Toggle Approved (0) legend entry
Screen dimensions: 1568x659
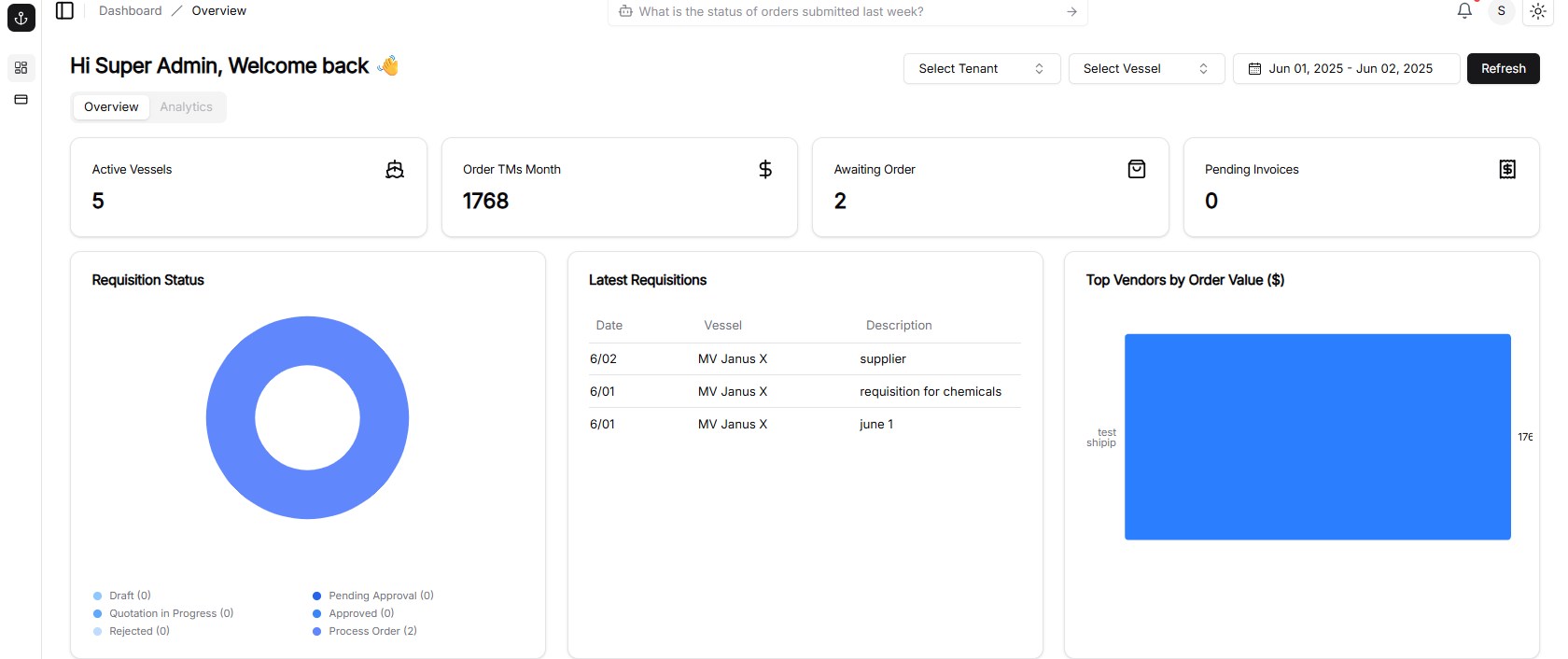pyautogui.click(x=353, y=613)
